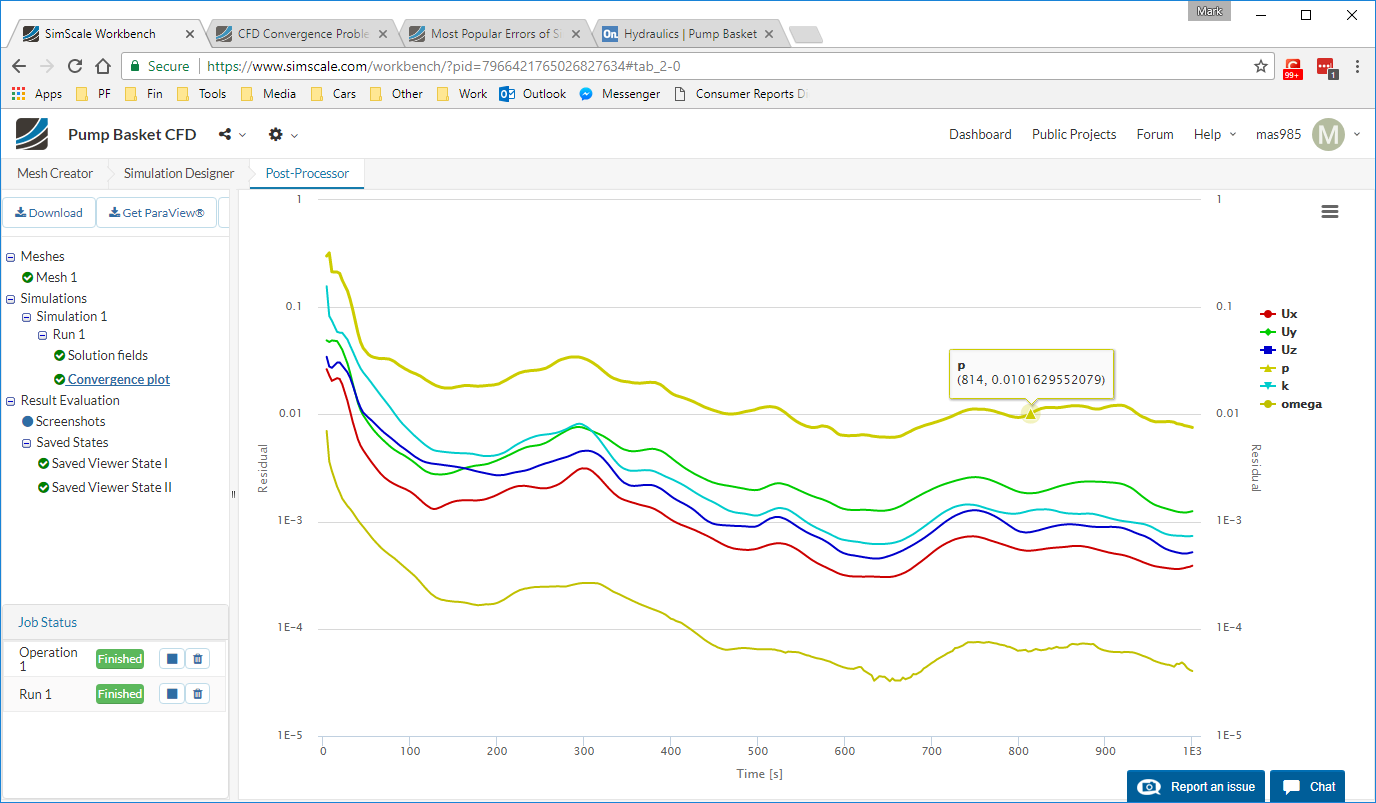The width and height of the screenshot is (1376, 803).
Task: Reload the page in the browser
Action: pos(75,66)
